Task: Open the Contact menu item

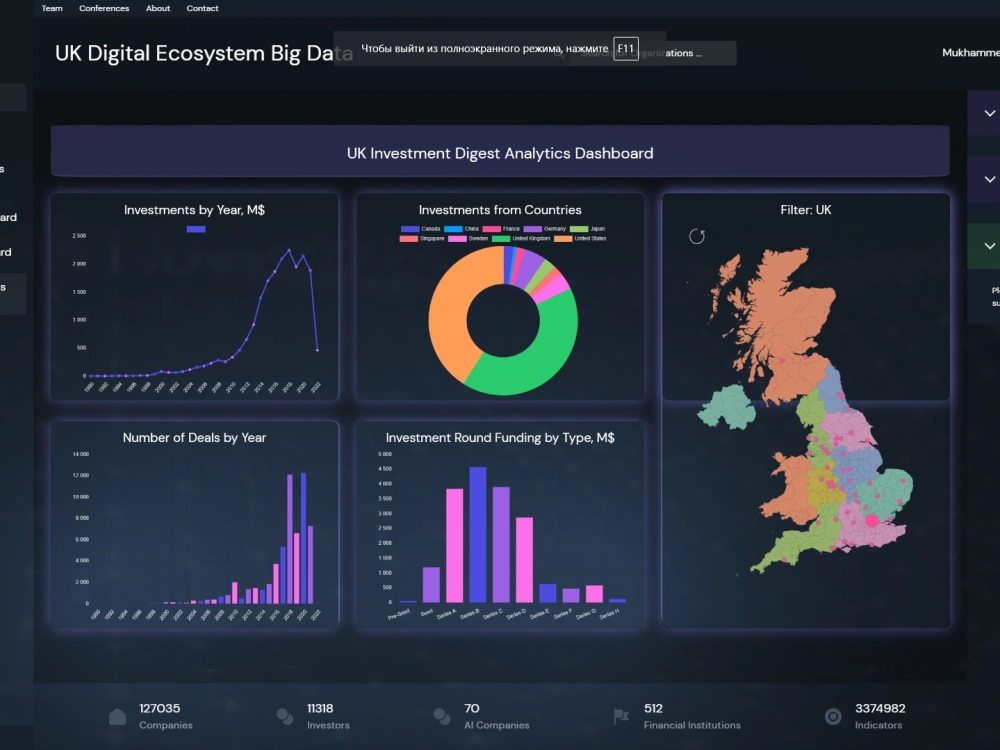Action: coord(202,8)
